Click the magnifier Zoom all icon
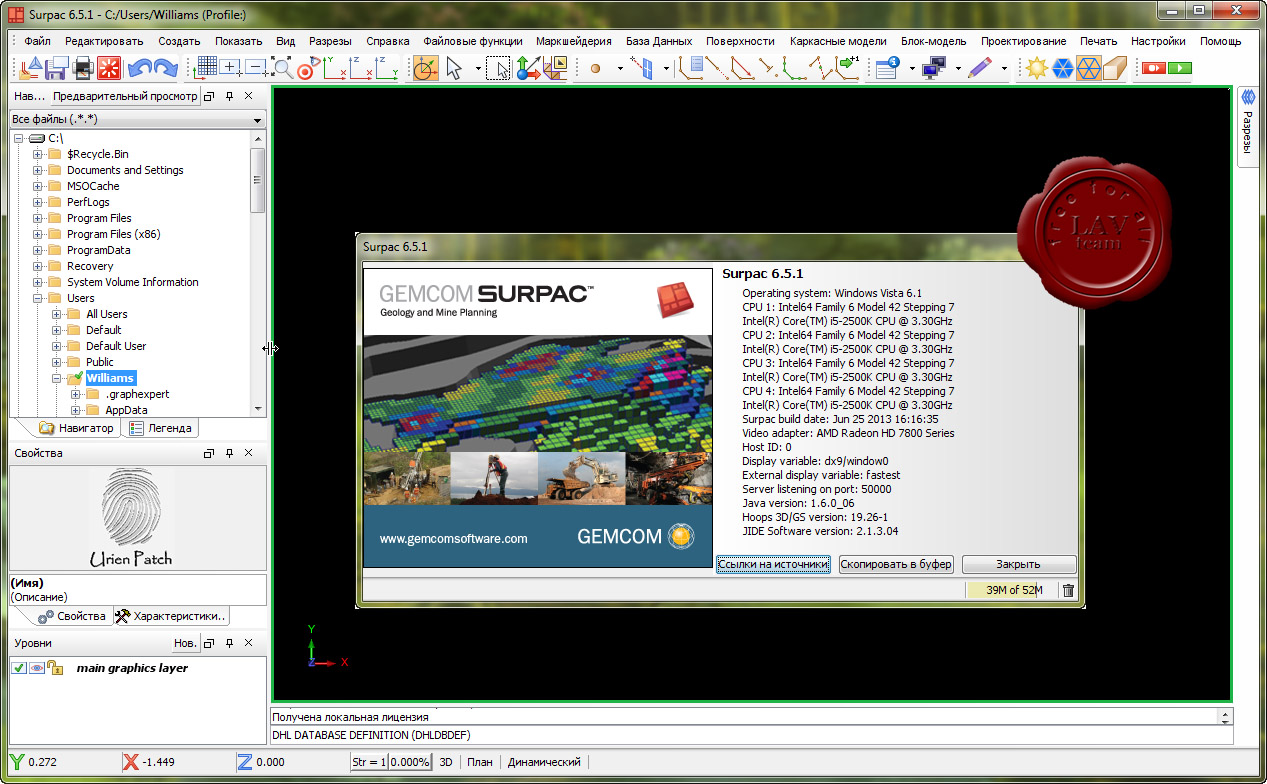 (283, 68)
